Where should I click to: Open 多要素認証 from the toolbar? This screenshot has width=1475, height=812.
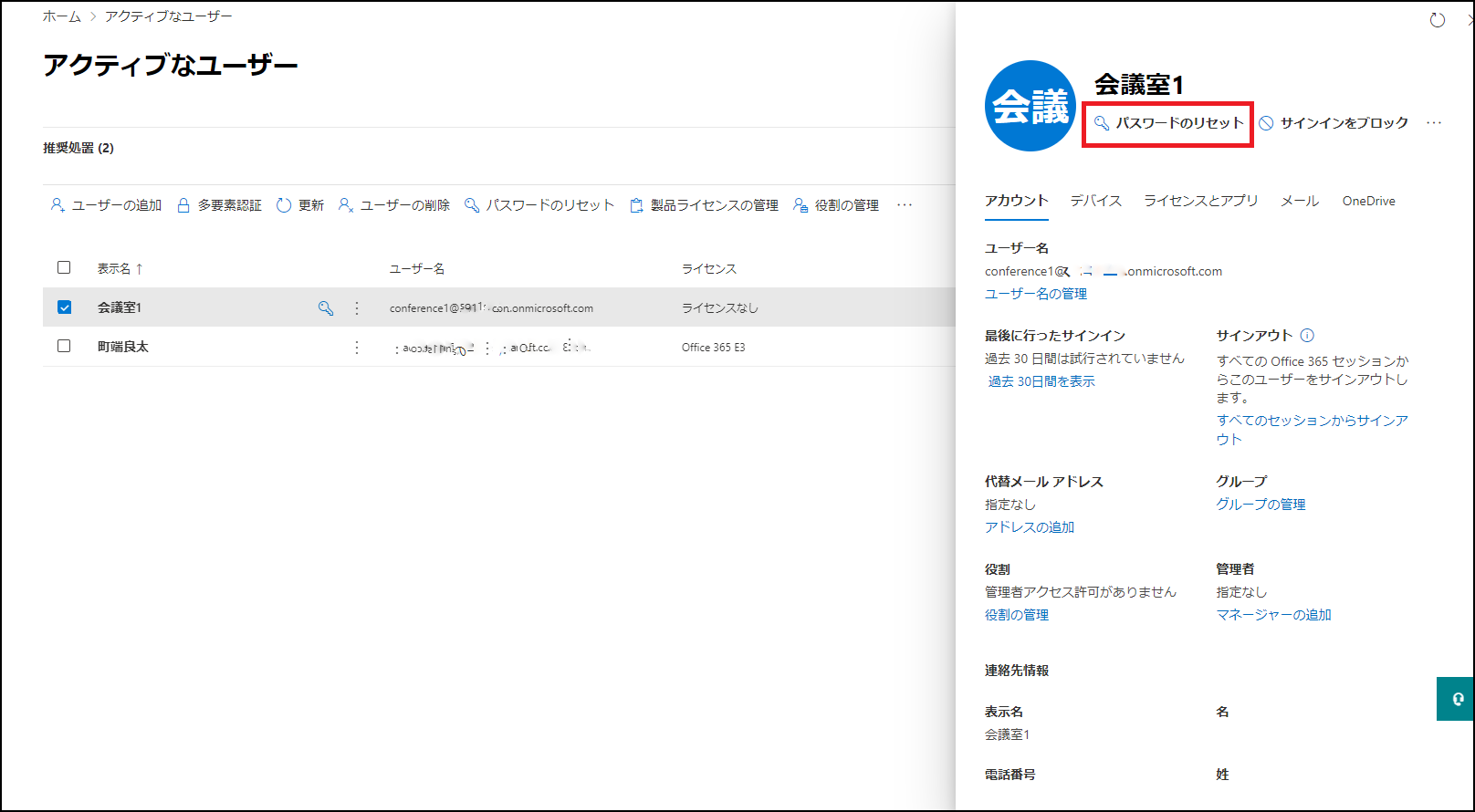pos(219,205)
